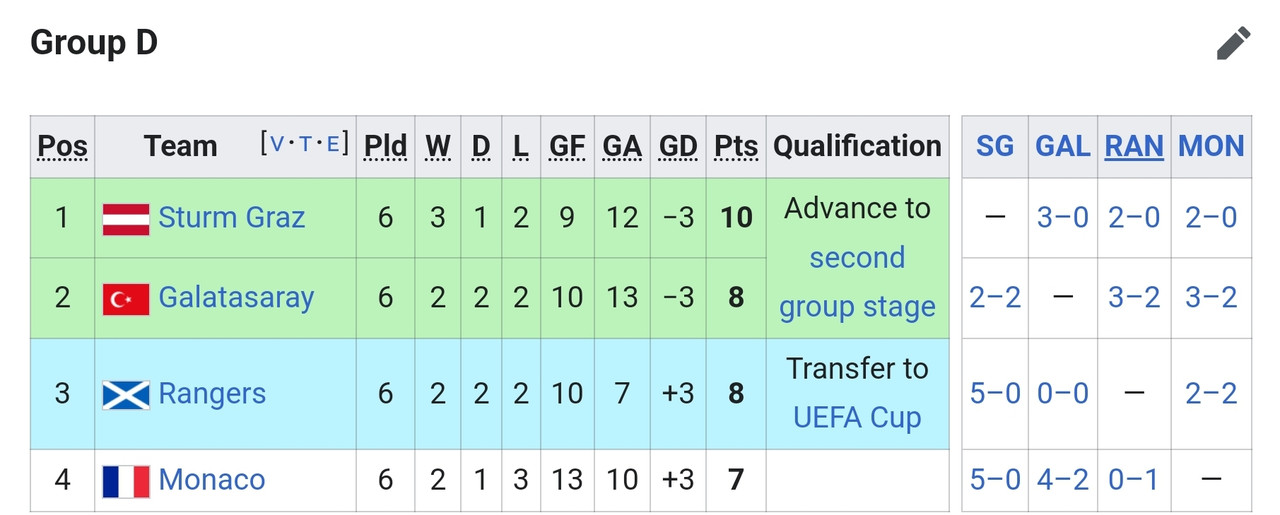Click the T template talk link
Viewport: 1280px width, 515px height.
click(x=305, y=144)
